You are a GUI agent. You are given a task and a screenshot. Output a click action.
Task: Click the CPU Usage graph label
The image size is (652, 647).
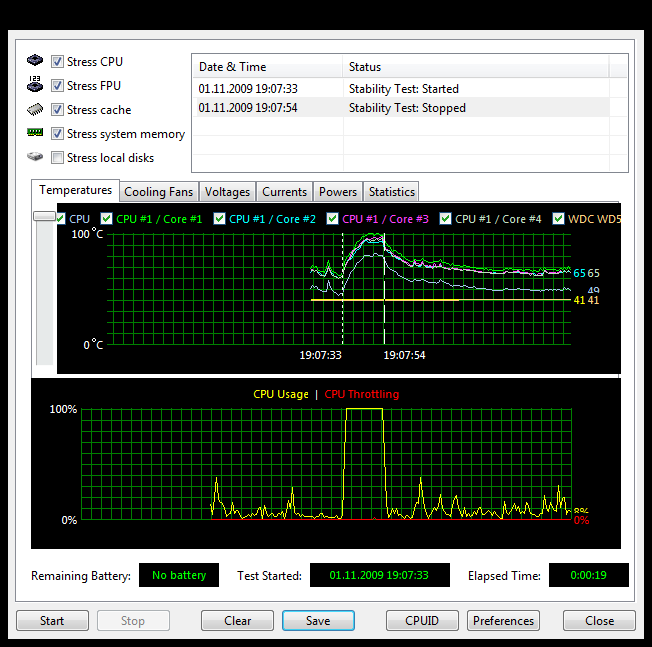[x=281, y=394]
